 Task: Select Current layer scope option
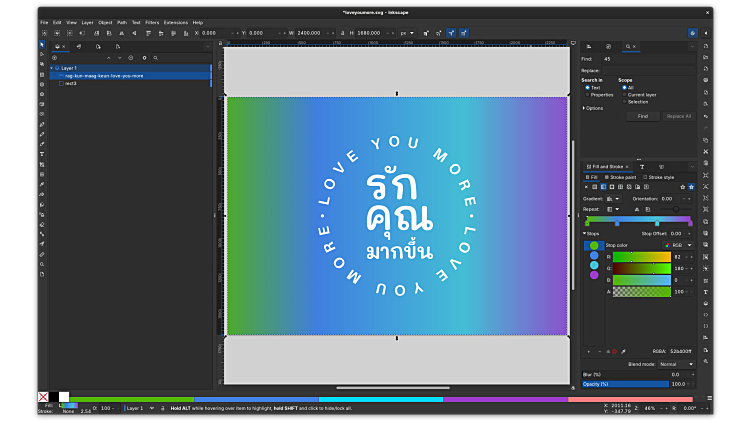625,94
